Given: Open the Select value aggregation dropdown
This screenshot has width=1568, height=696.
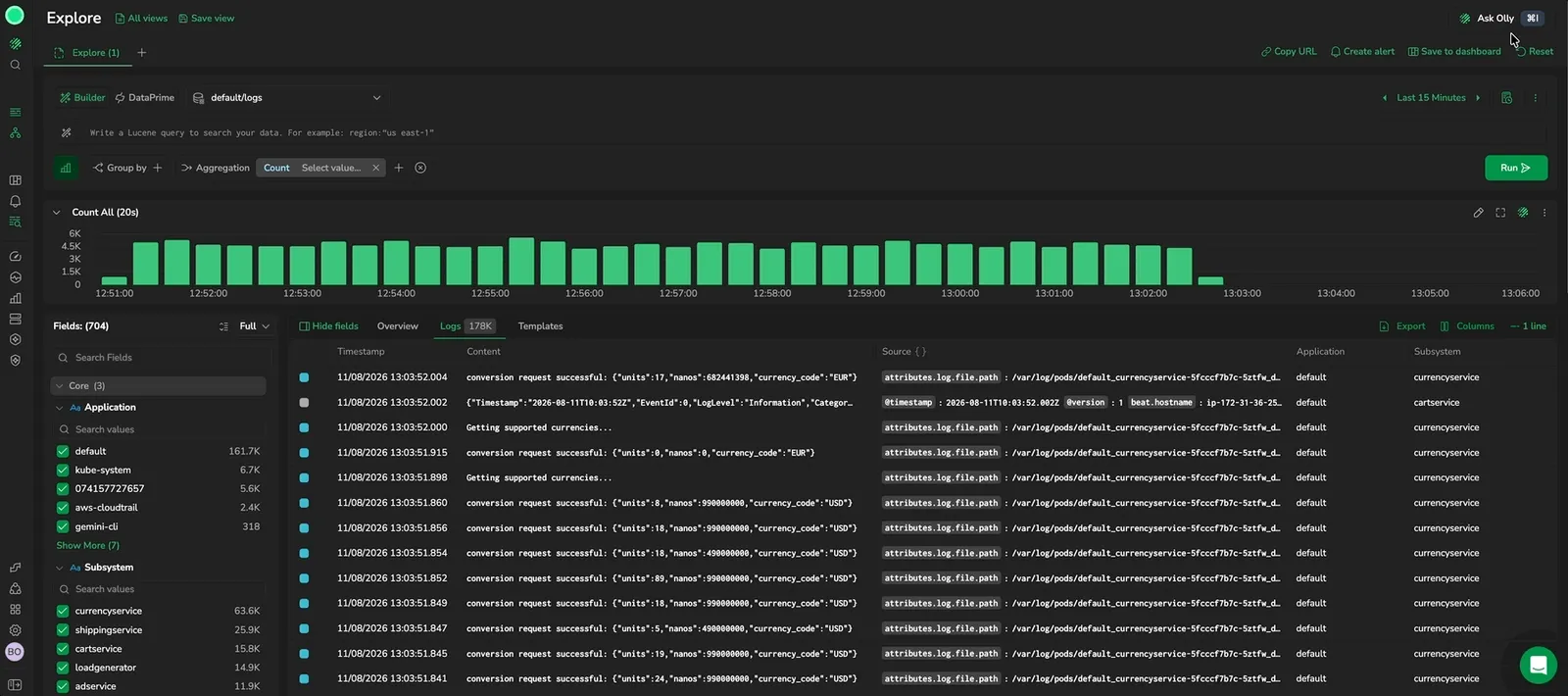Looking at the screenshot, I should pos(331,168).
